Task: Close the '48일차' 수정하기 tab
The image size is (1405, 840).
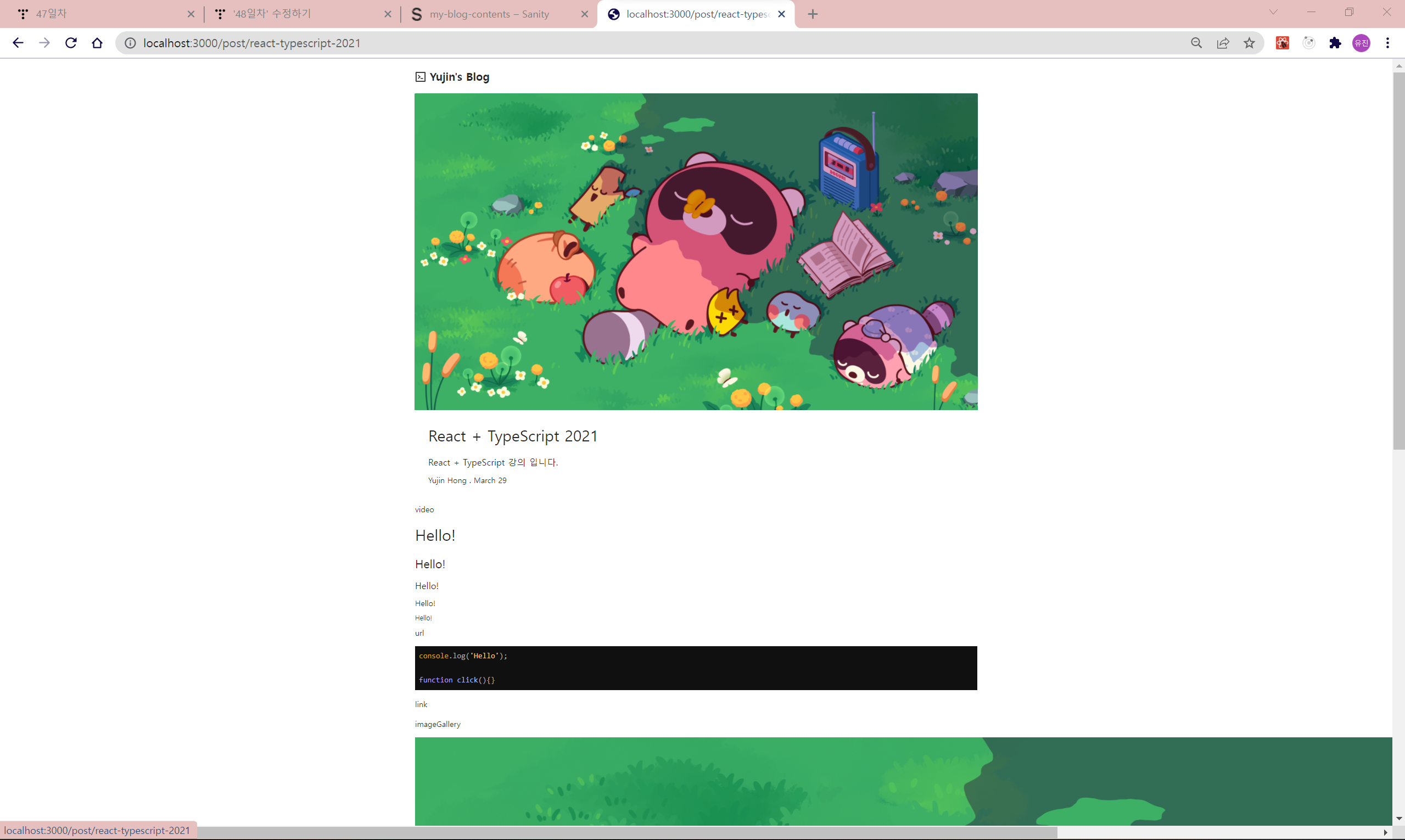Action: point(388,14)
